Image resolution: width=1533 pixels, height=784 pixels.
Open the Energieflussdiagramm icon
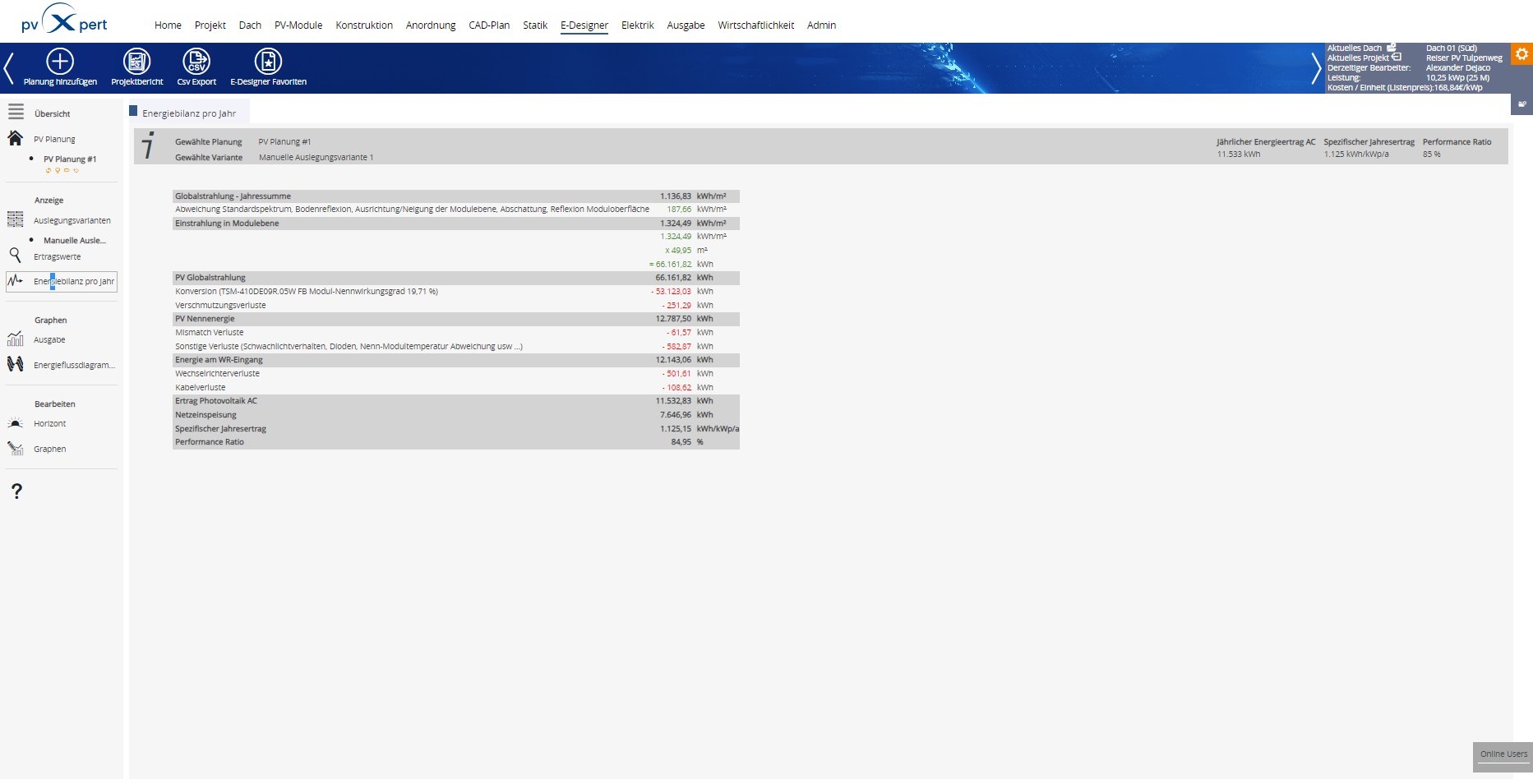(14, 364)
